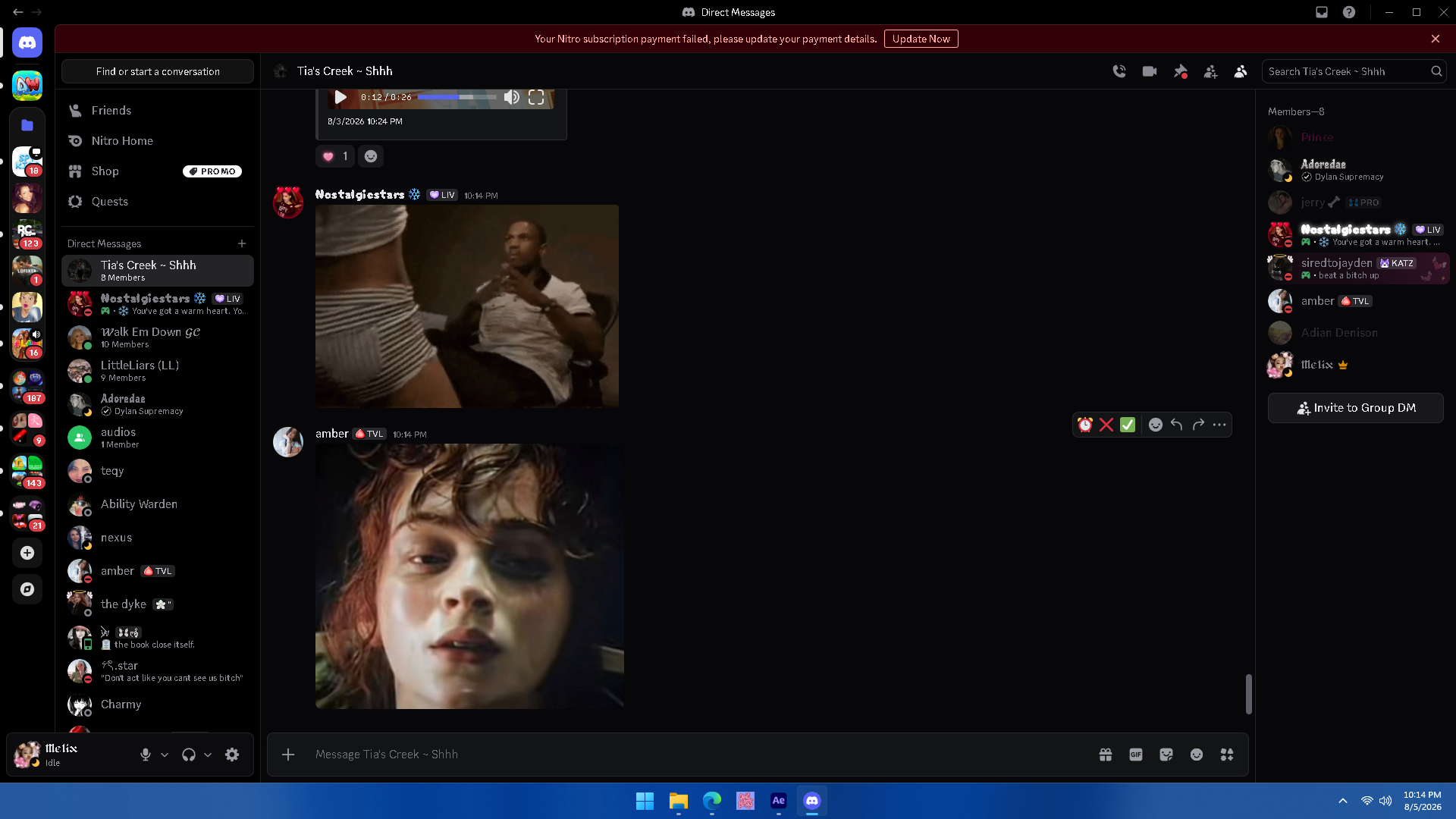
Task: Open the Windows Start menu
Action: tap(645, 801)
